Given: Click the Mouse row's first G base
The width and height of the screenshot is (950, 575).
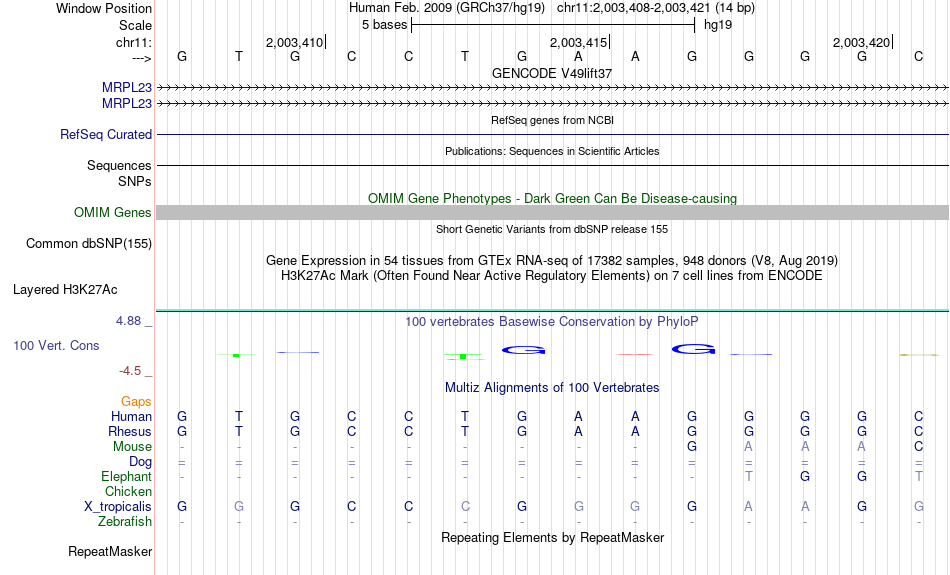Looking at the screenshot, I should tap(692, 447).
